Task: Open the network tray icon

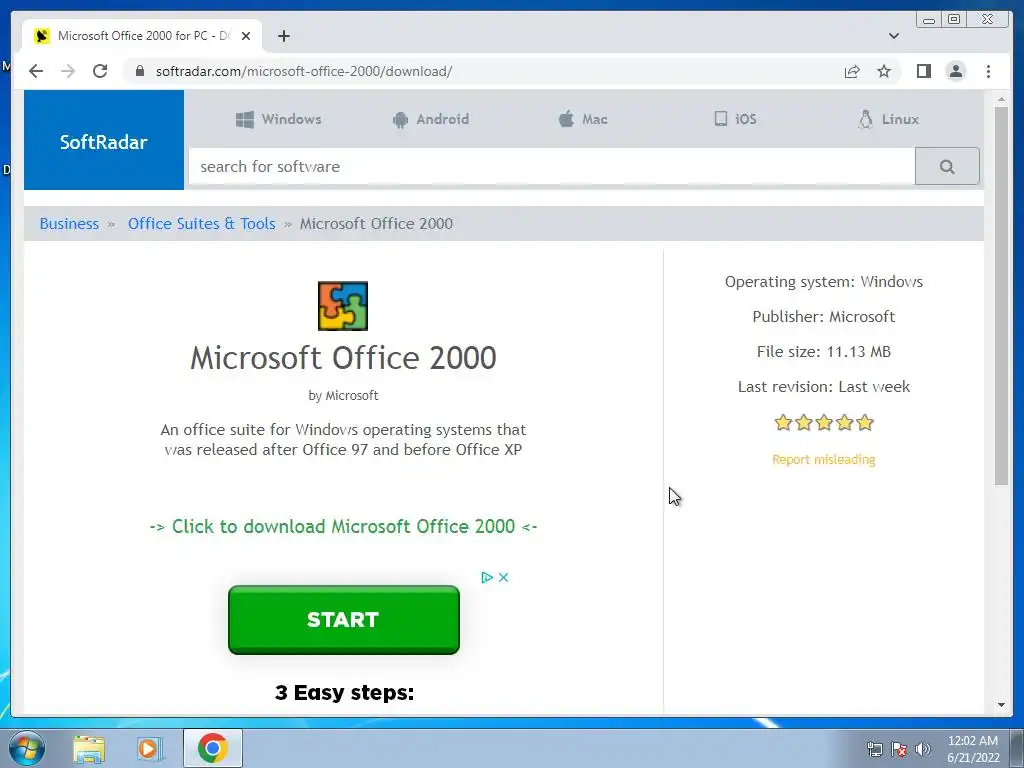Action: 874,749
